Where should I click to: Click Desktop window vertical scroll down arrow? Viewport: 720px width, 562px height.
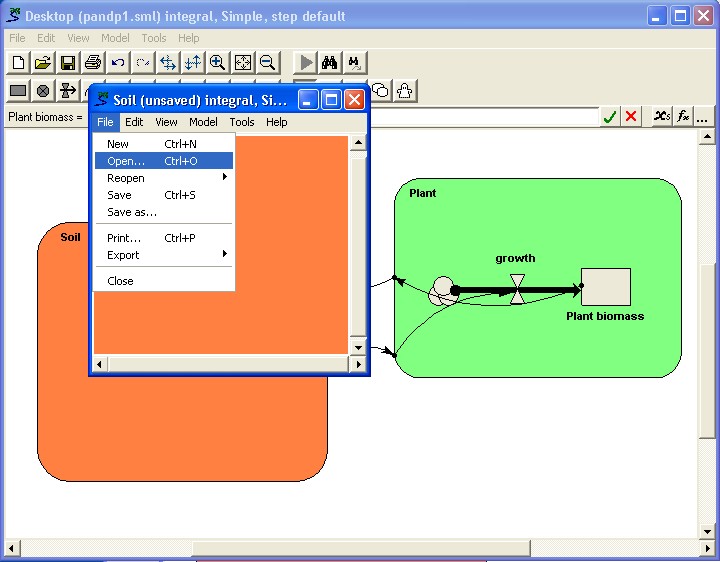[x=707, y=532]
